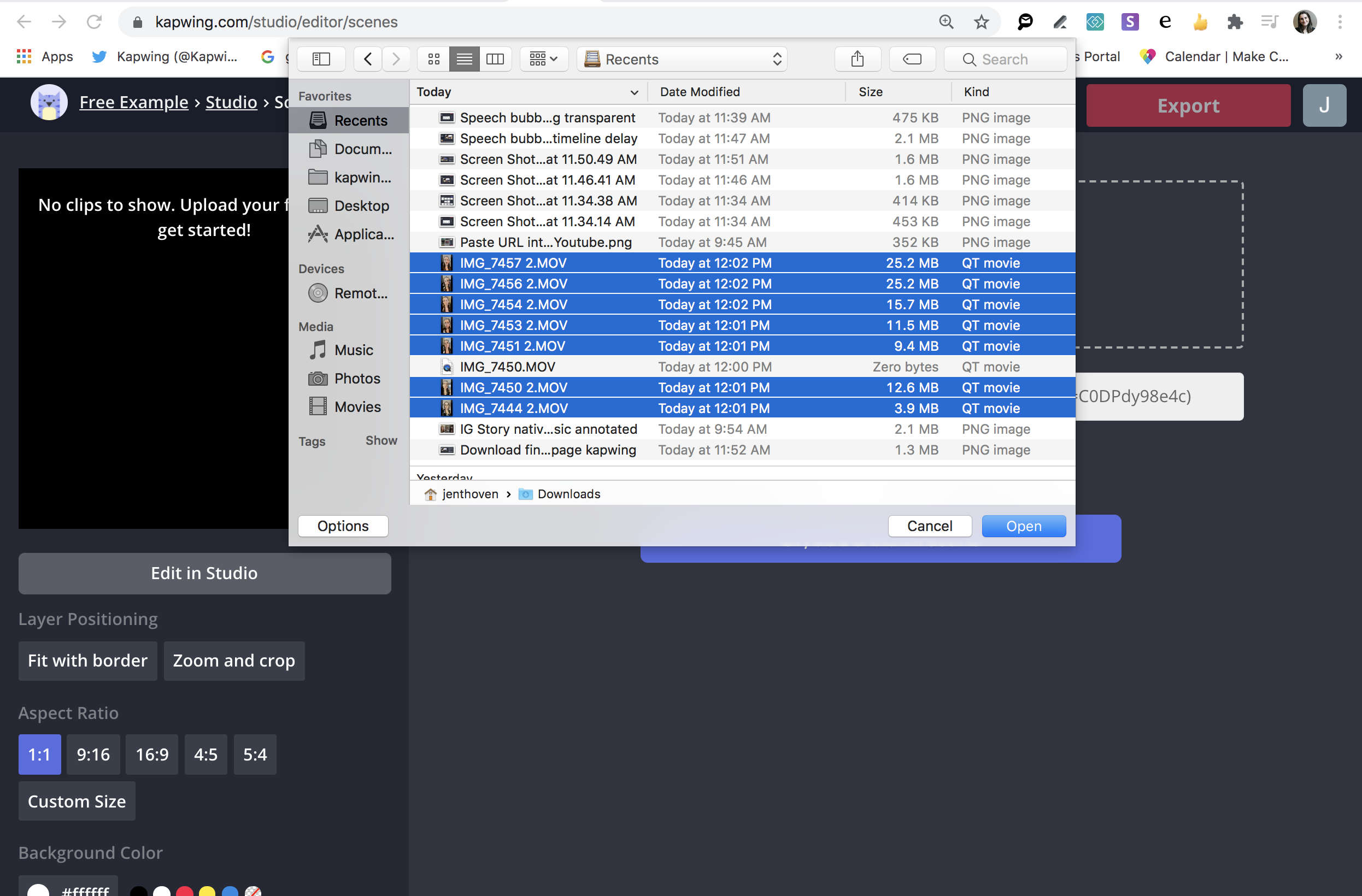
Task: Open Desktop in Favorites sidebar
Action: pyautogui.click(x=361, y=205)
